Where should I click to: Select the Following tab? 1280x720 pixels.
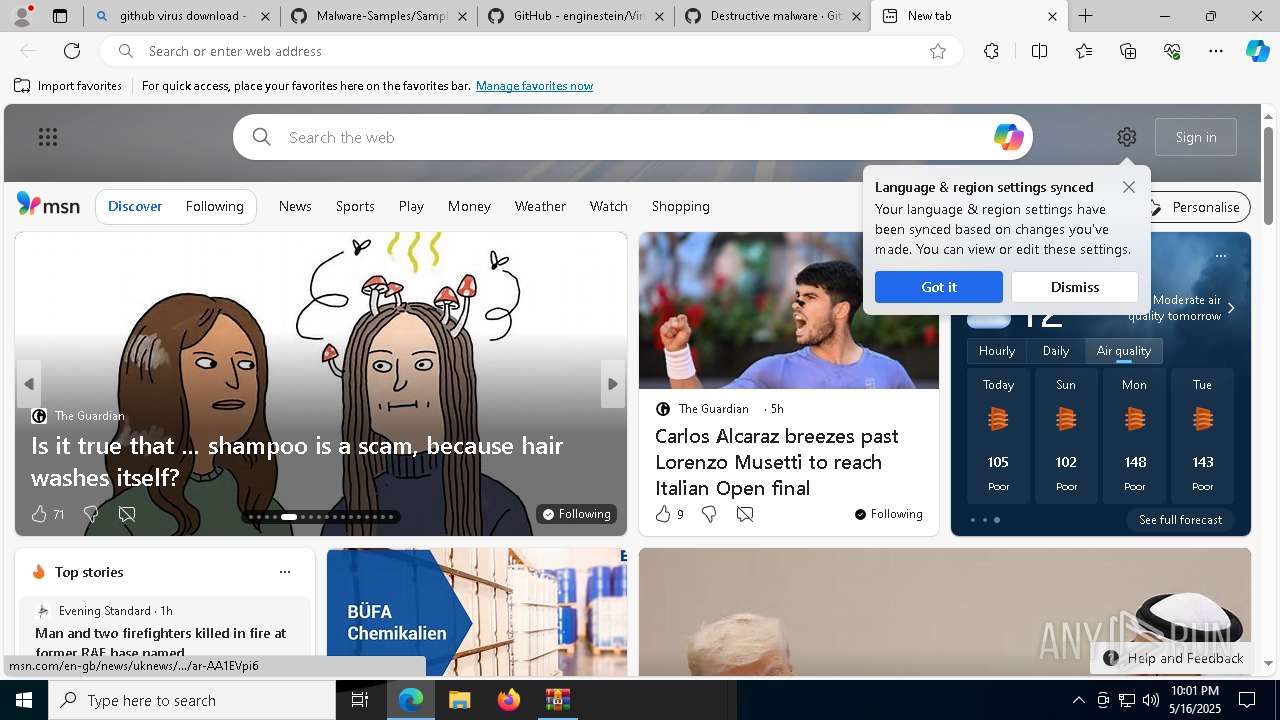[214, 206]
